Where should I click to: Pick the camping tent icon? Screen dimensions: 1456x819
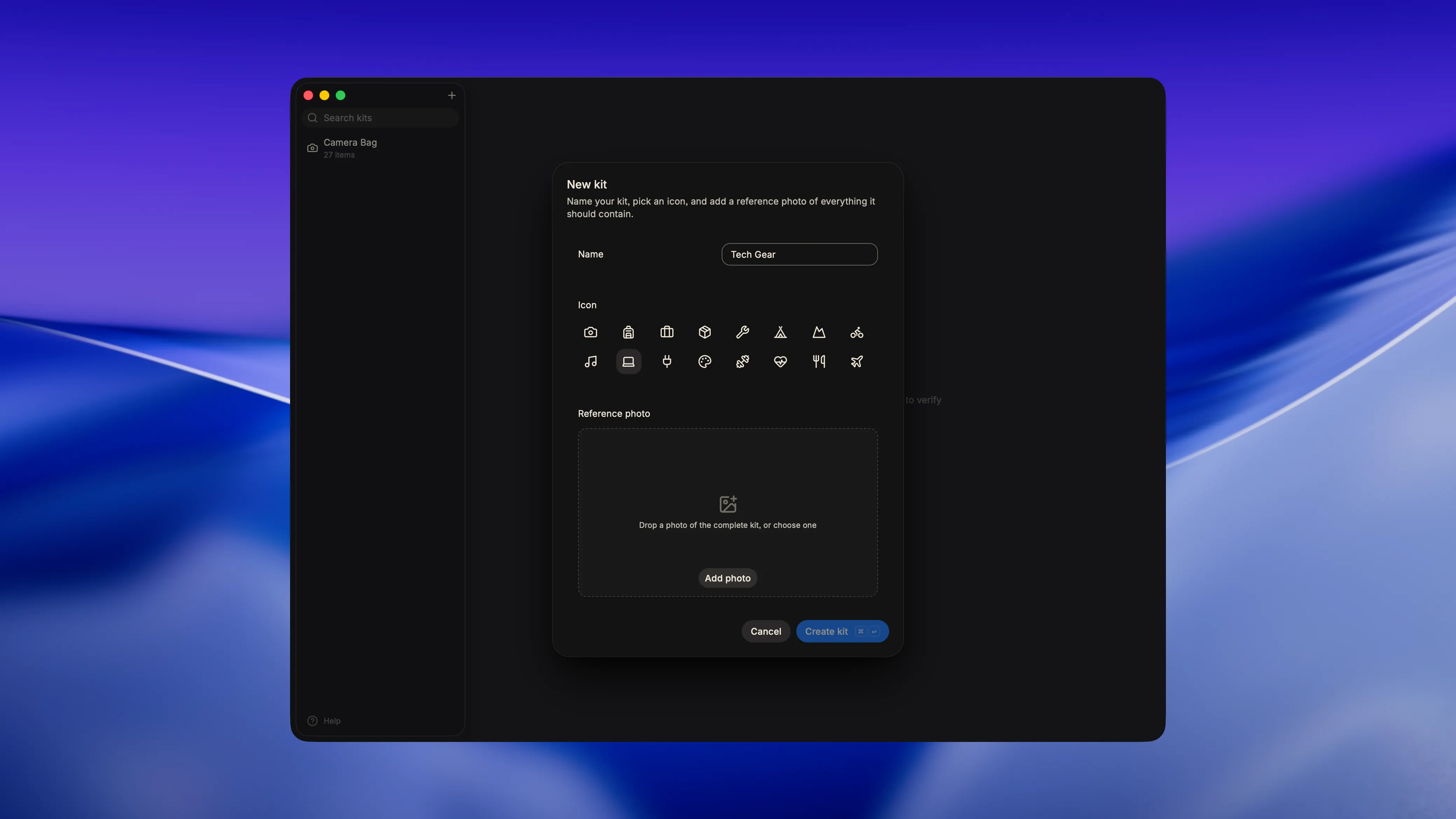780,332
